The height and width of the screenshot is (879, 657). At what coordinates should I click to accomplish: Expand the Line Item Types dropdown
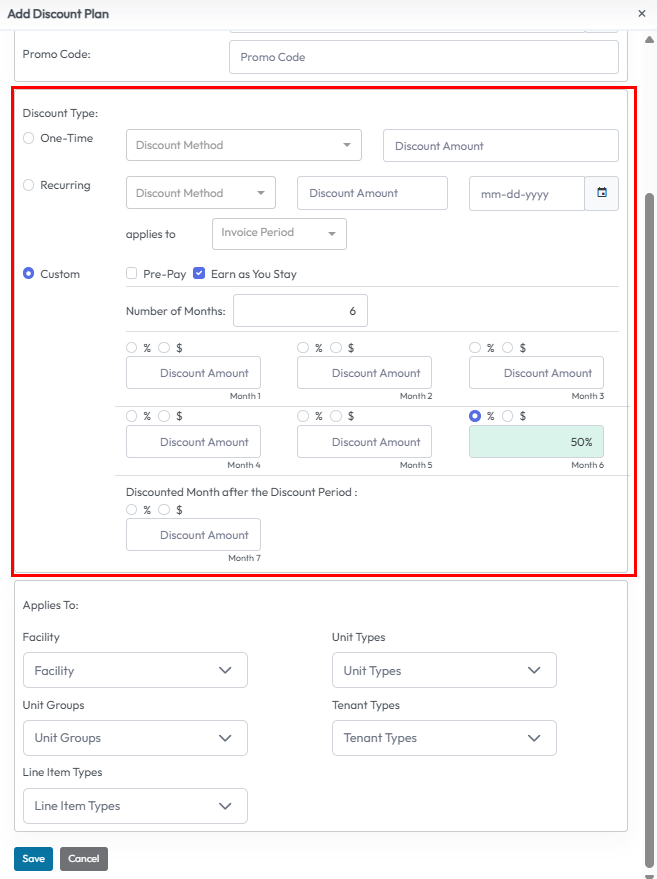click(134, 806)
